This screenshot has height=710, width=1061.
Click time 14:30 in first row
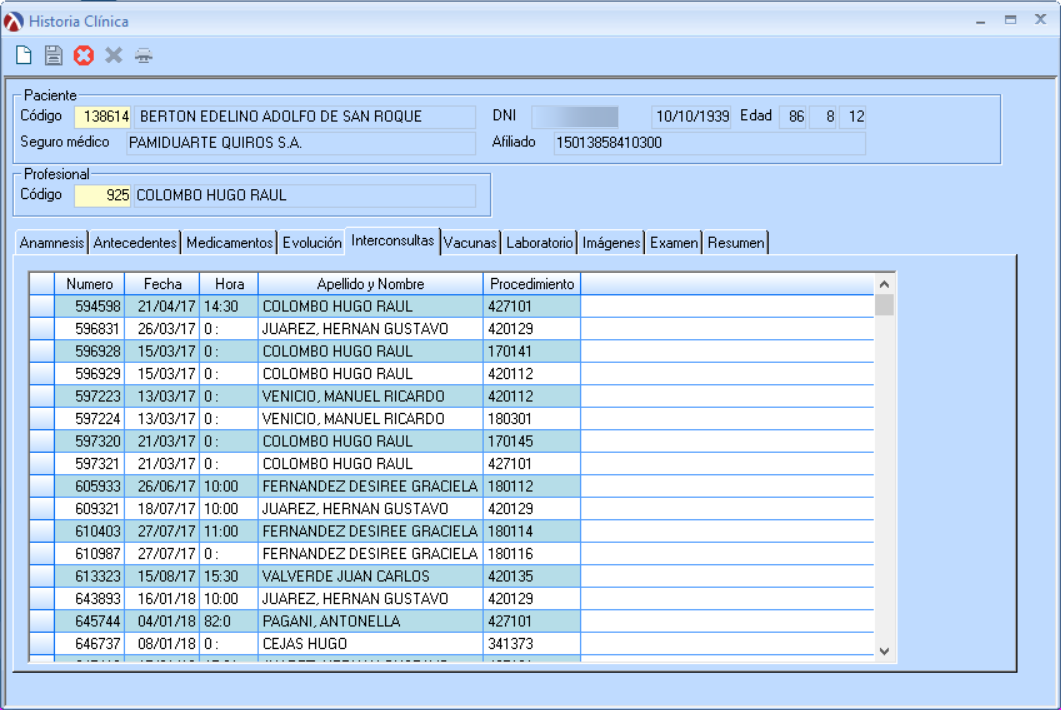[229, 307]
